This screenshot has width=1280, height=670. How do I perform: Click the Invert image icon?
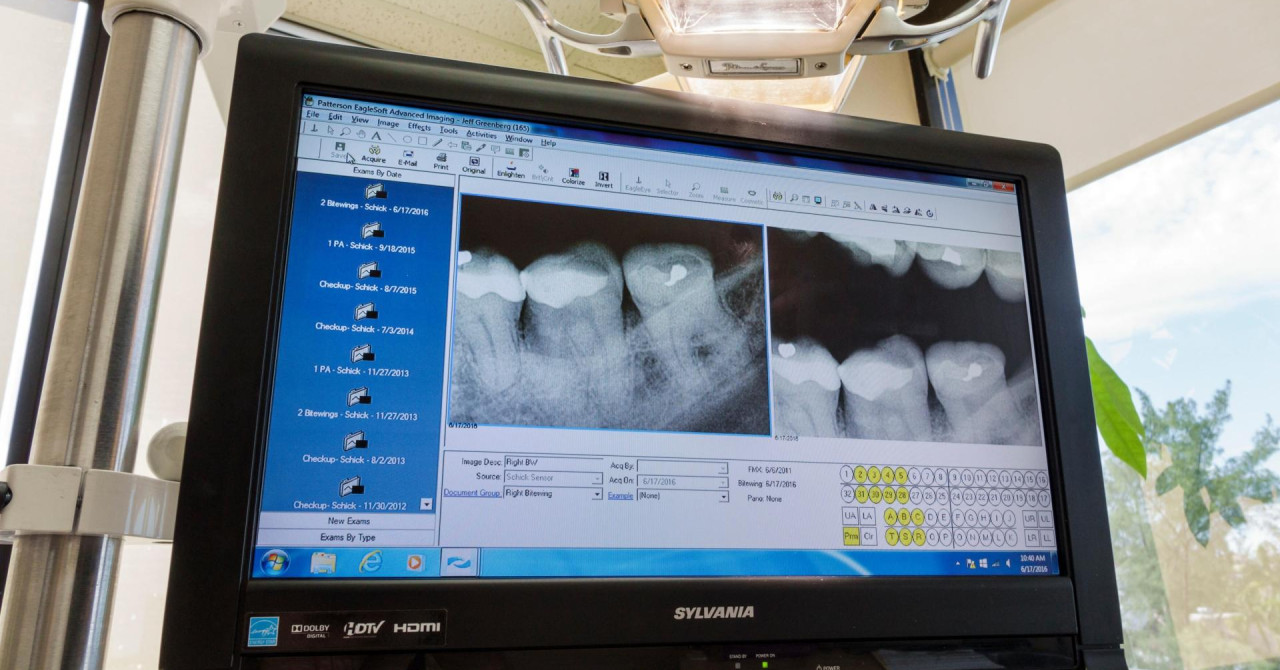(604, 179)
